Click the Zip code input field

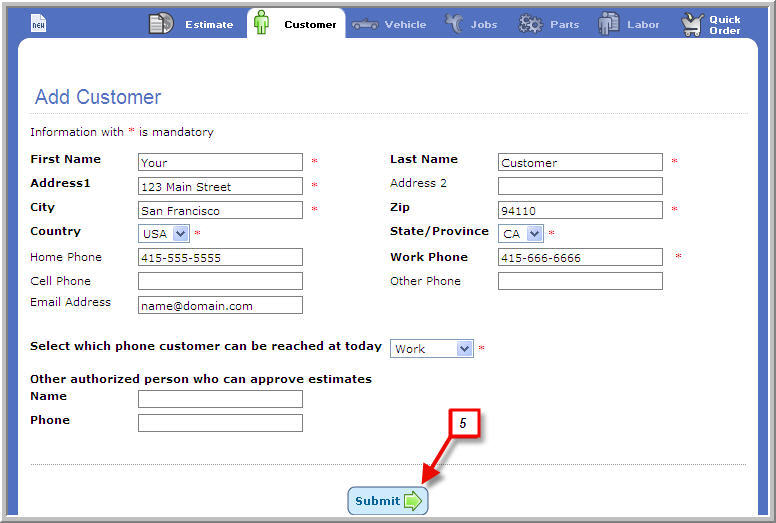580,210
